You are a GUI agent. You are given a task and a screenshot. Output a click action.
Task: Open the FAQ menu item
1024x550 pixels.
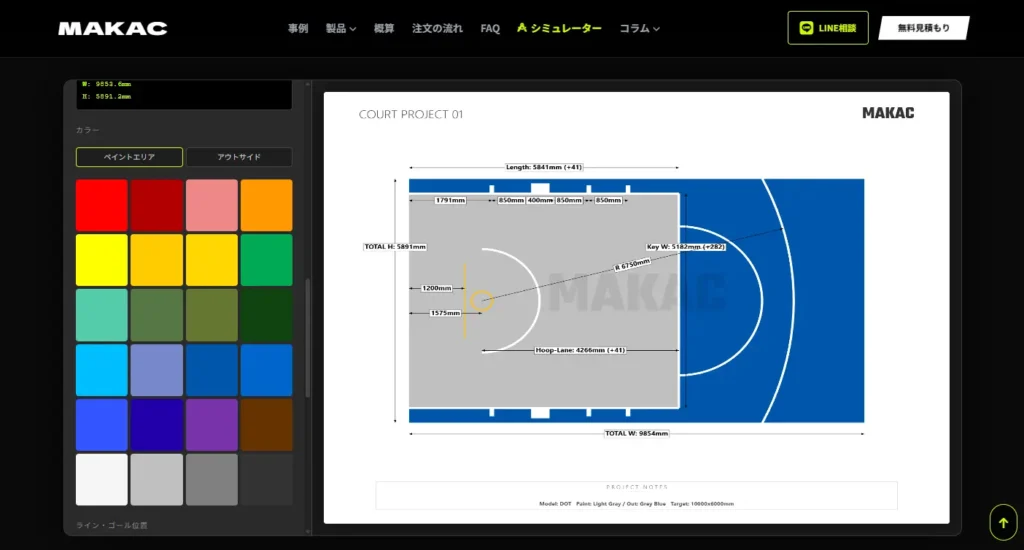point(490,28)
